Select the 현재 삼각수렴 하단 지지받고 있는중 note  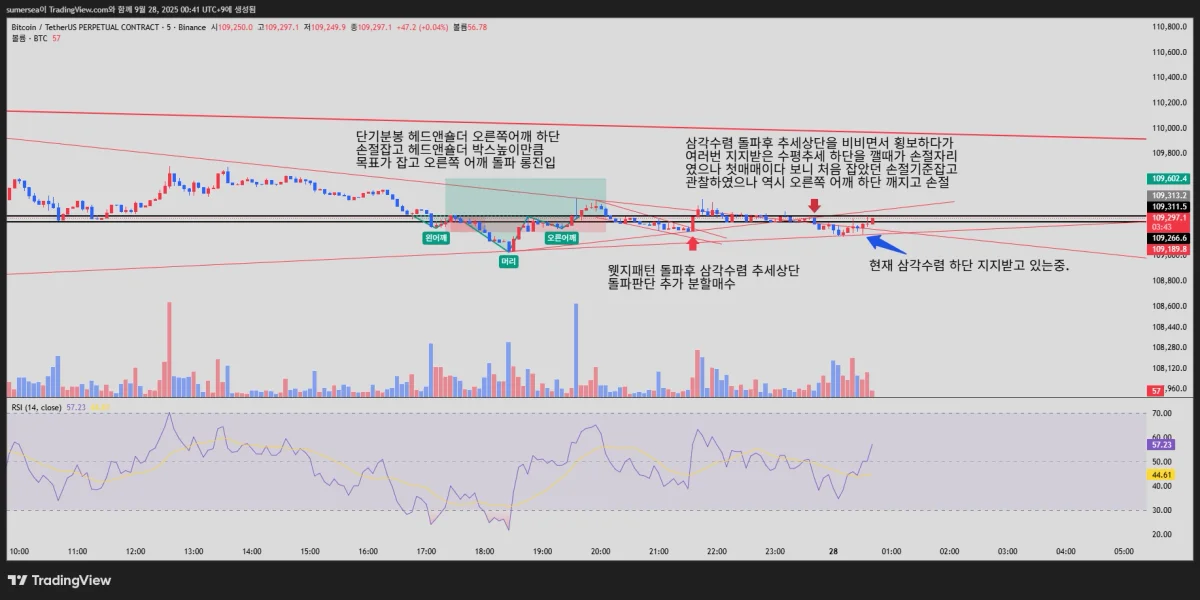(970, 265)
